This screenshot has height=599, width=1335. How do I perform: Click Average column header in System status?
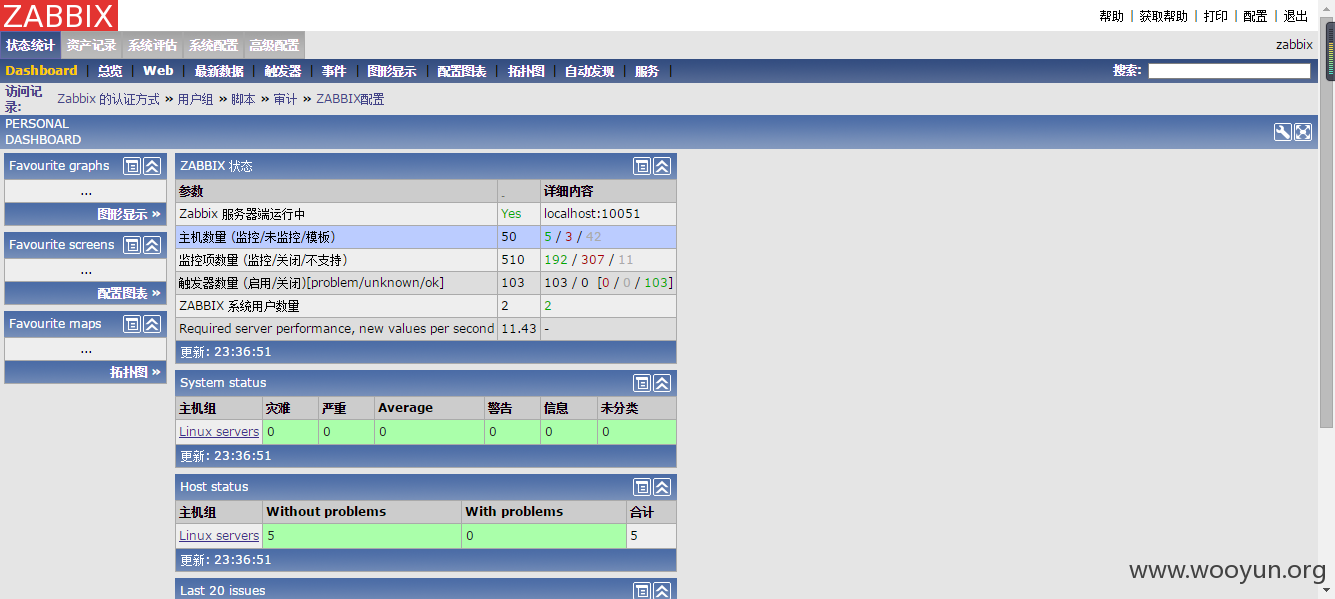tap(405, 408)
